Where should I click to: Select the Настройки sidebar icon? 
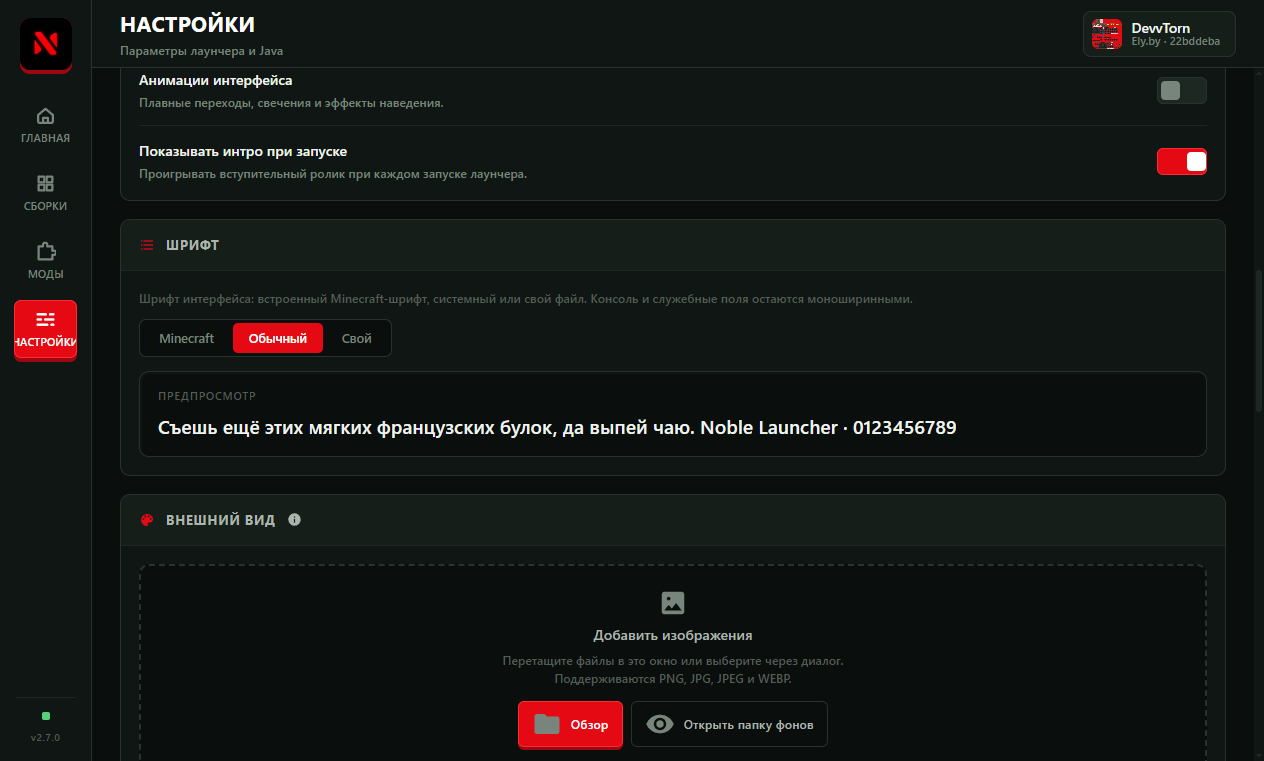(x=45, y=320)
